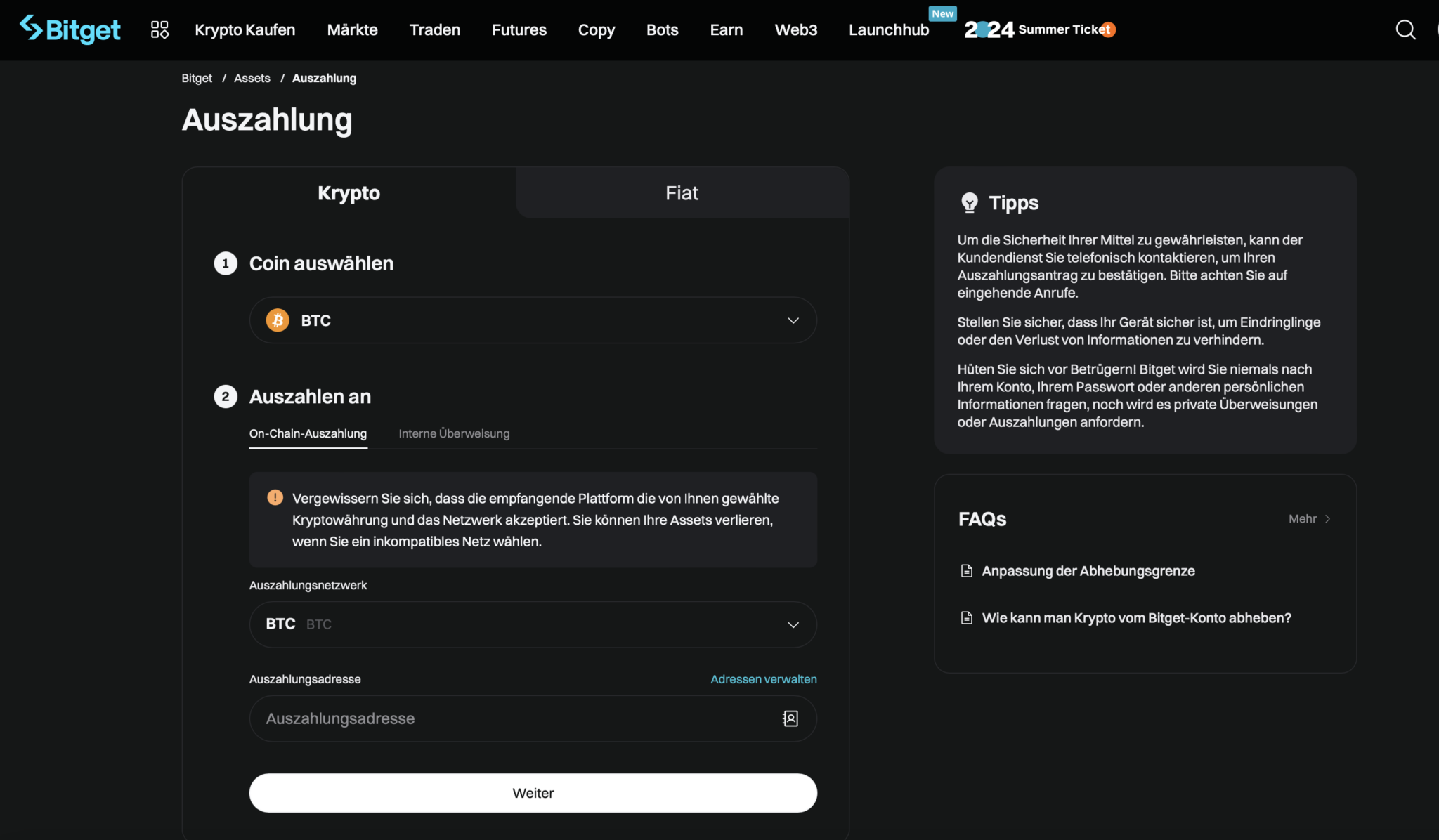Open Krypto Kaufen menu
Screen dimensions: 1439x840
245,29
